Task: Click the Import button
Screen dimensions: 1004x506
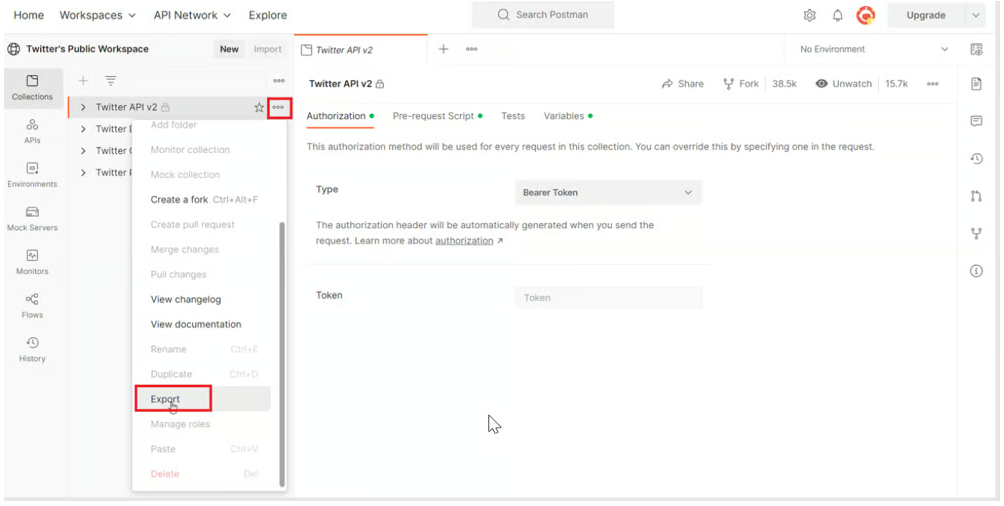Action: [x=268, y=49]
